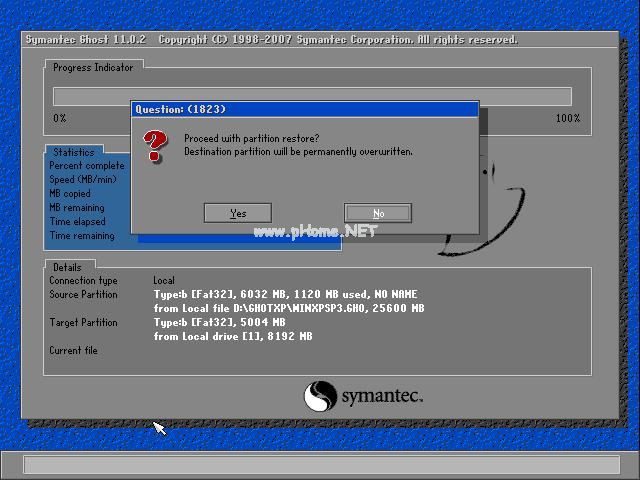Select the Progress Indicator group heading
The width and height of the screenshot is (640, 480).
[92, 67]
